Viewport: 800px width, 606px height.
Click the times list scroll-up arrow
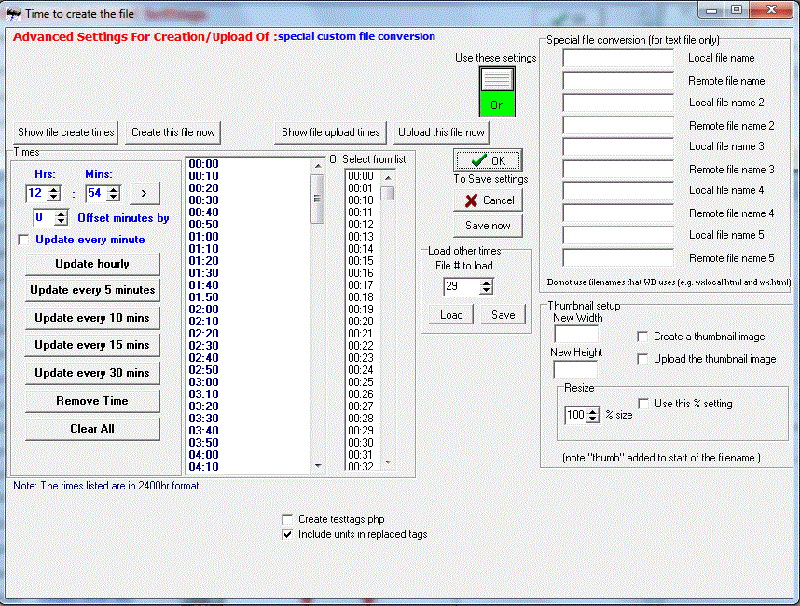click(x=318, y=166)
